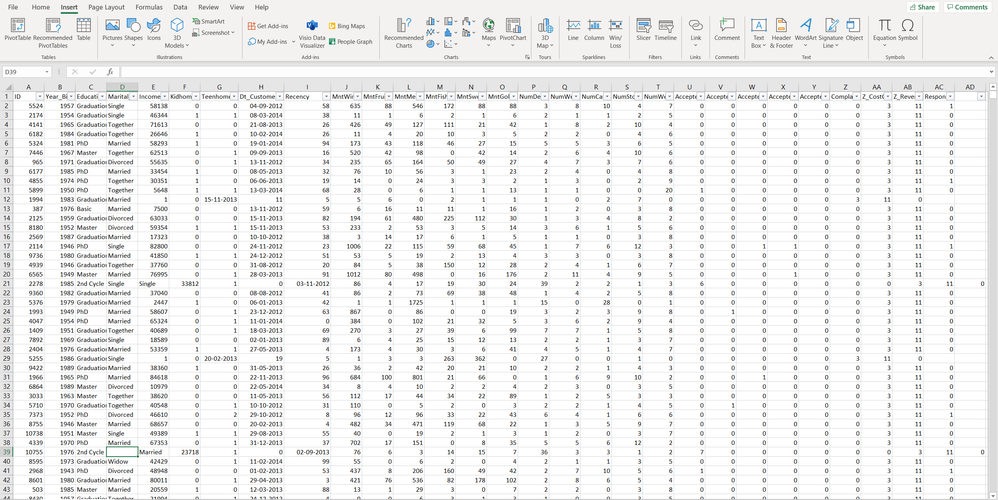Open the Screenshot dropdown
Viewport: 998px width, 500px height.
(213, 32)
